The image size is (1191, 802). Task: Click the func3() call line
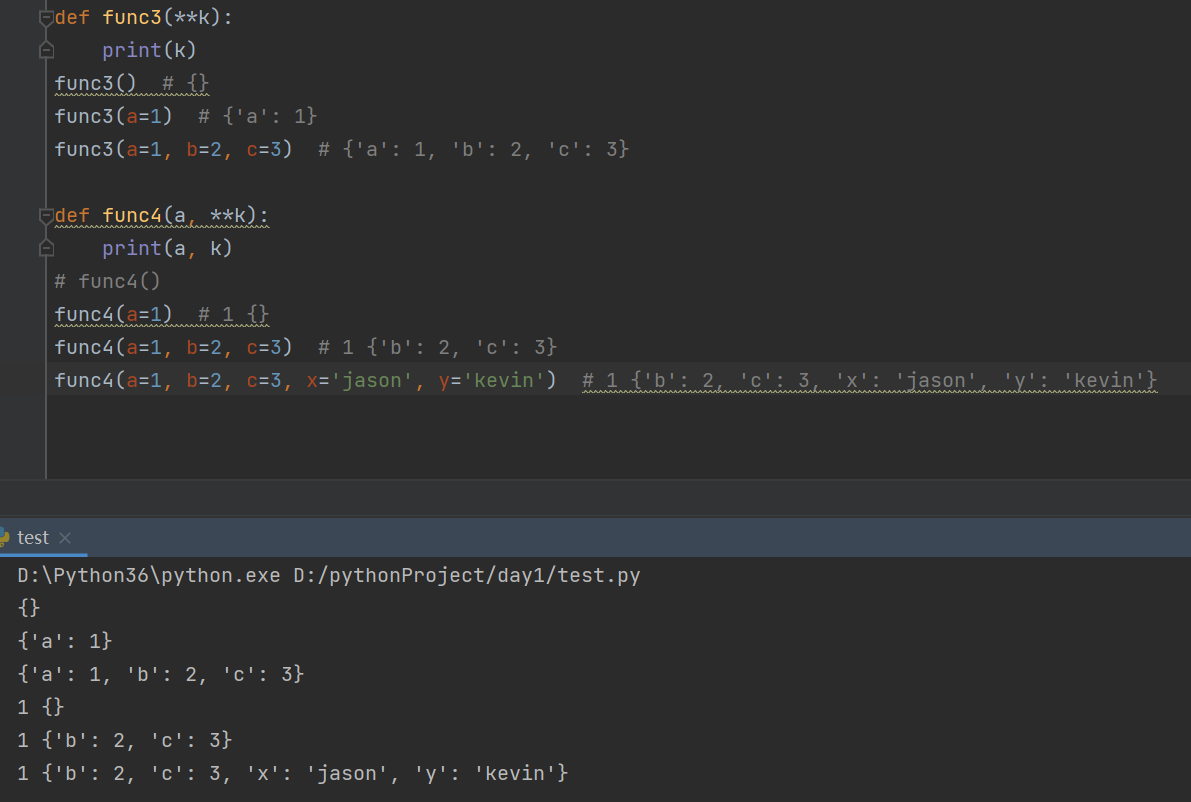[95, 84]
